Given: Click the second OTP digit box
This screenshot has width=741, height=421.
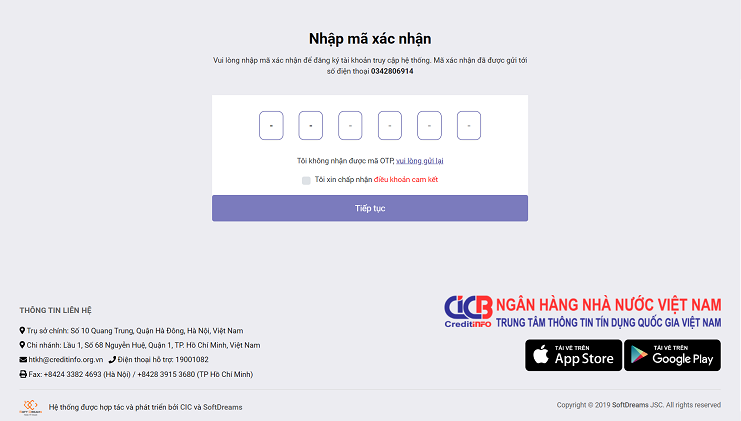Looking at the screenshot, I should 310,126.
